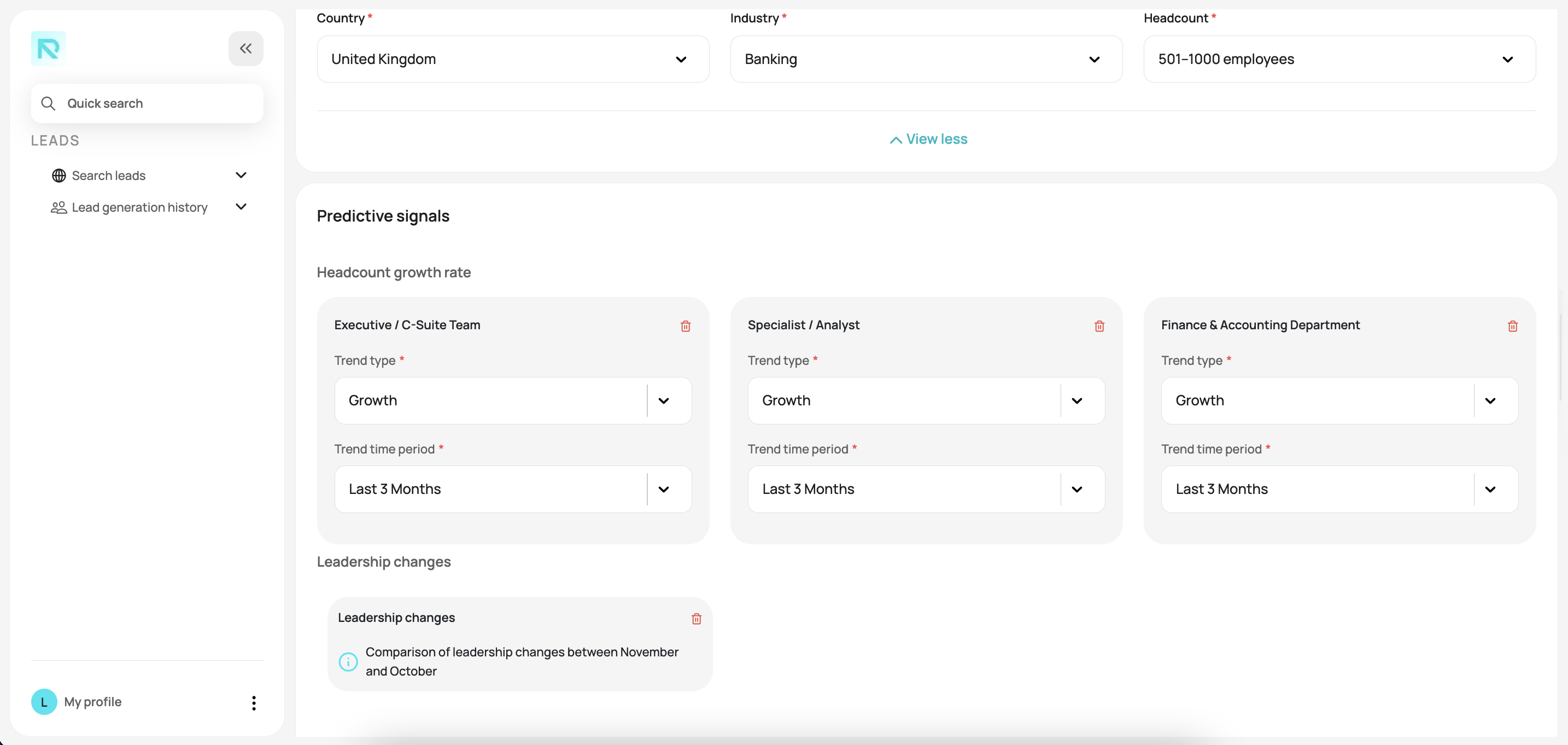This screenshot has width=1568, height=745.
Task: Click the app logo in the sidebar
Action: pyautogui.click(x=48, y=49)
